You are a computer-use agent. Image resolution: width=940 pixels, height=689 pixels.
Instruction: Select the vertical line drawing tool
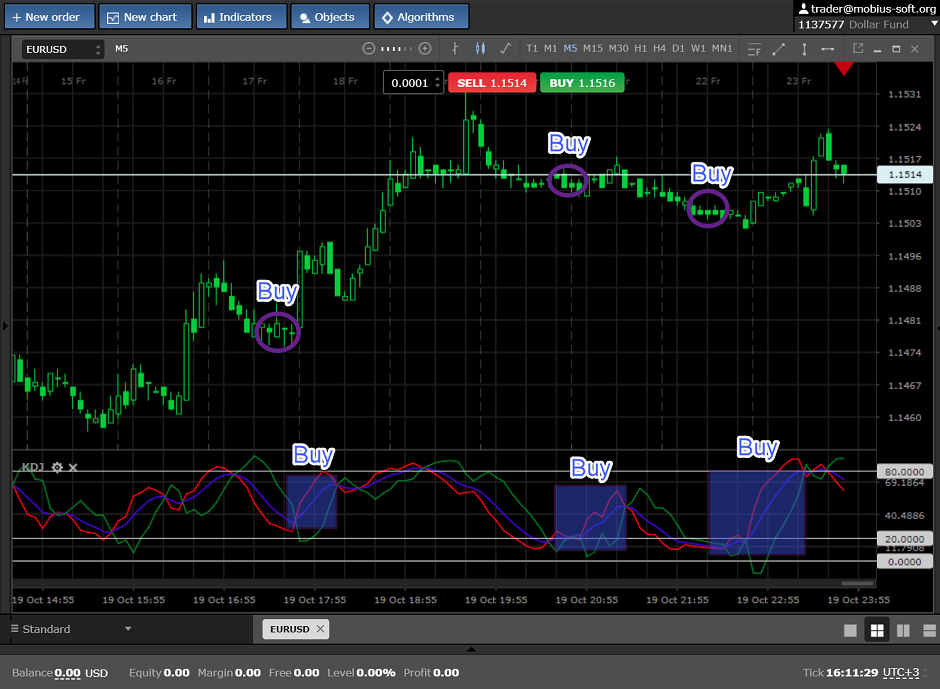point(804,49)
